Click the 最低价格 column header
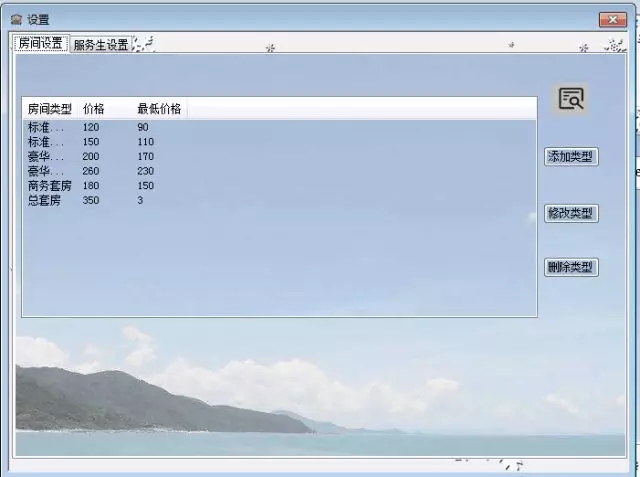The width and height of the screenshot is (640, 477). pos(159,109)
